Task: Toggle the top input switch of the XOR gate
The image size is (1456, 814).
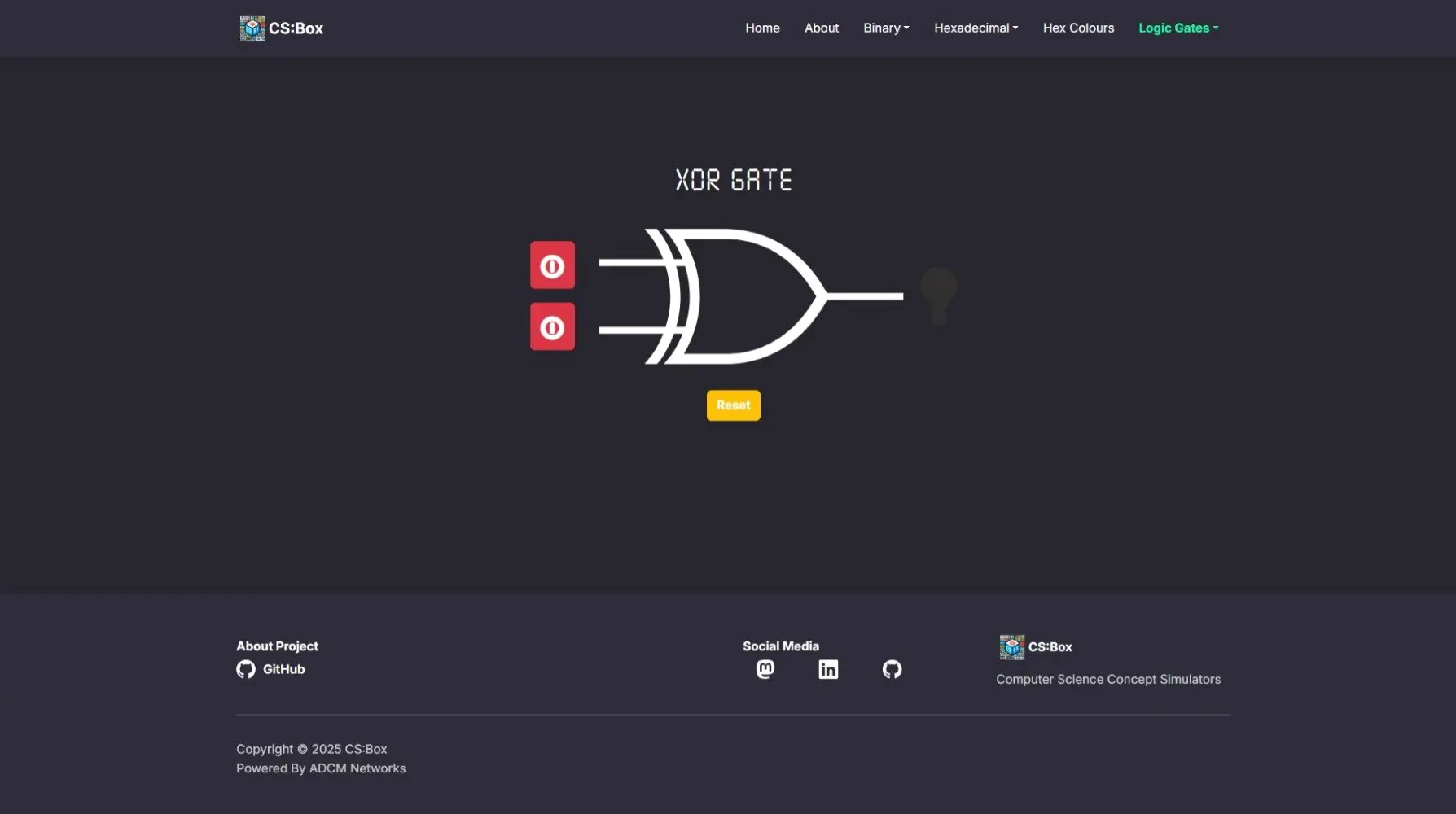Action: (551, 265)
